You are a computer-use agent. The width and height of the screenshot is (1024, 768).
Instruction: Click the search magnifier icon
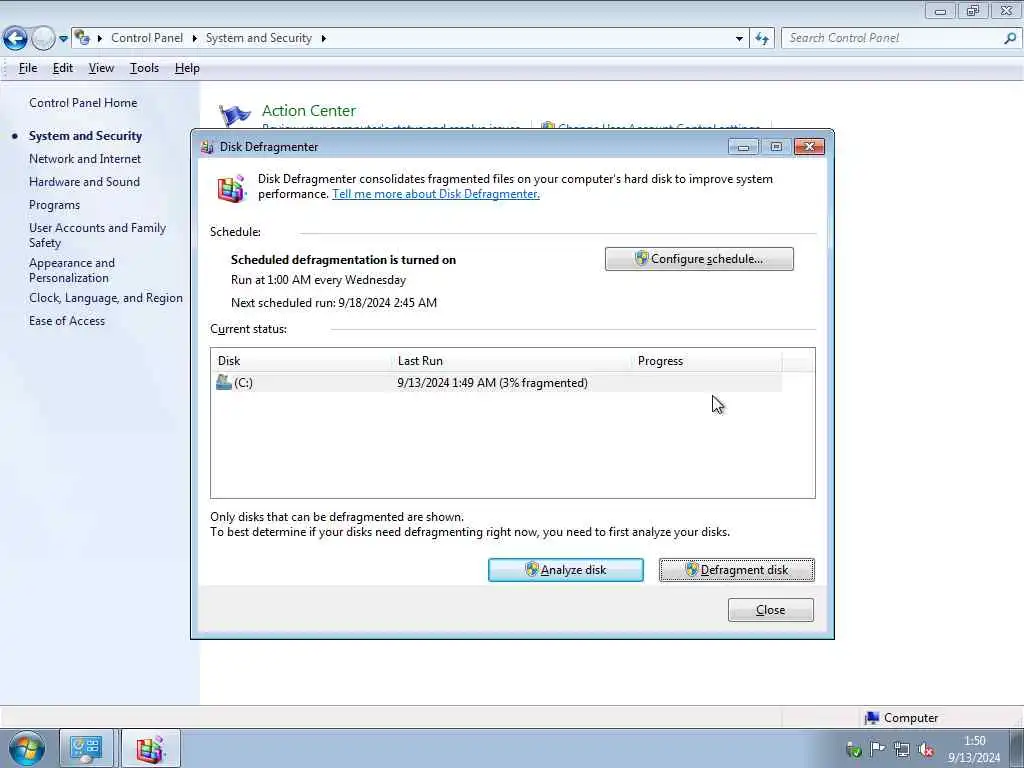(1010, 38)
